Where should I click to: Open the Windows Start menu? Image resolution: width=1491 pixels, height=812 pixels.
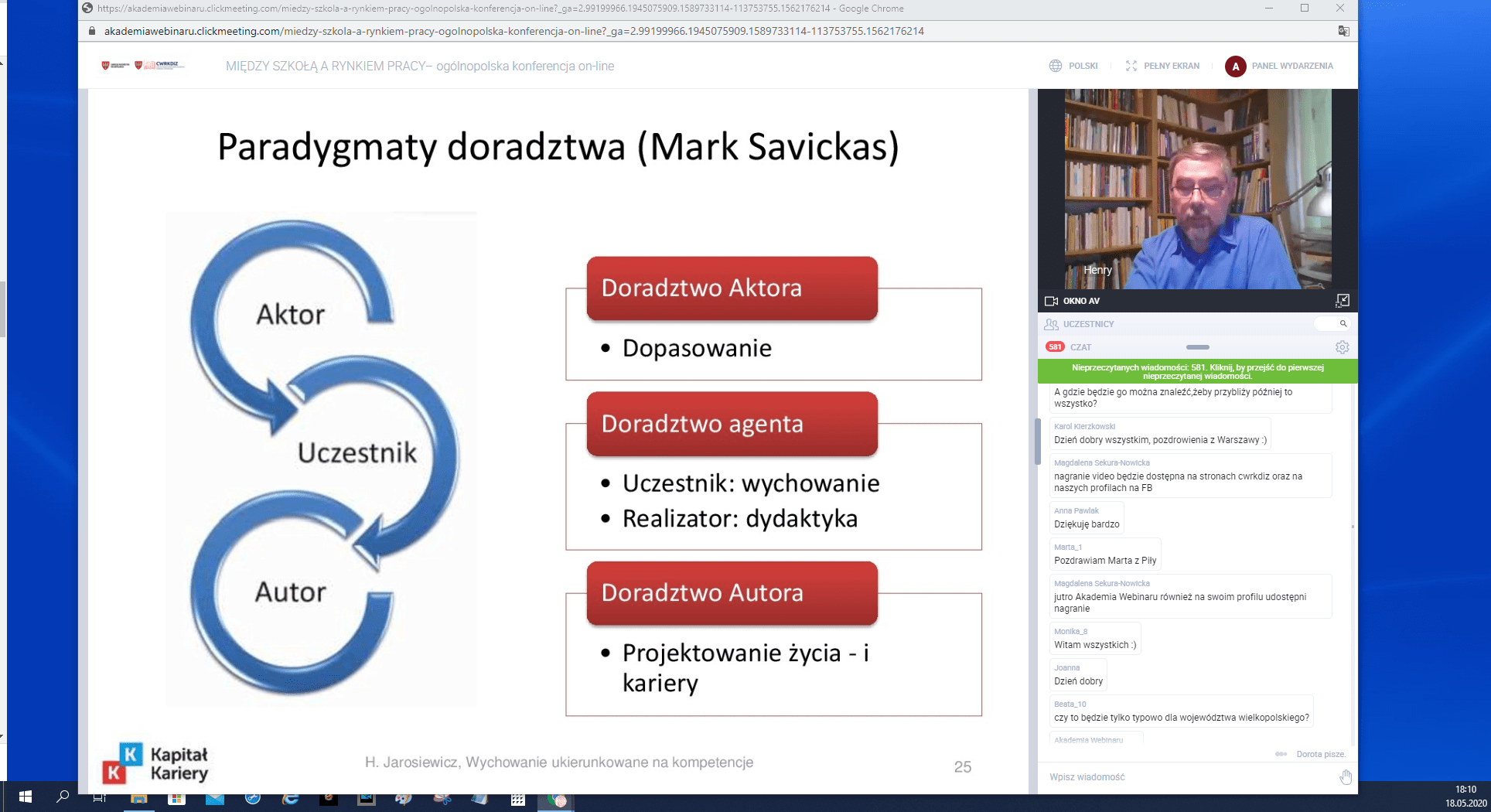click(x=25, y=797)
